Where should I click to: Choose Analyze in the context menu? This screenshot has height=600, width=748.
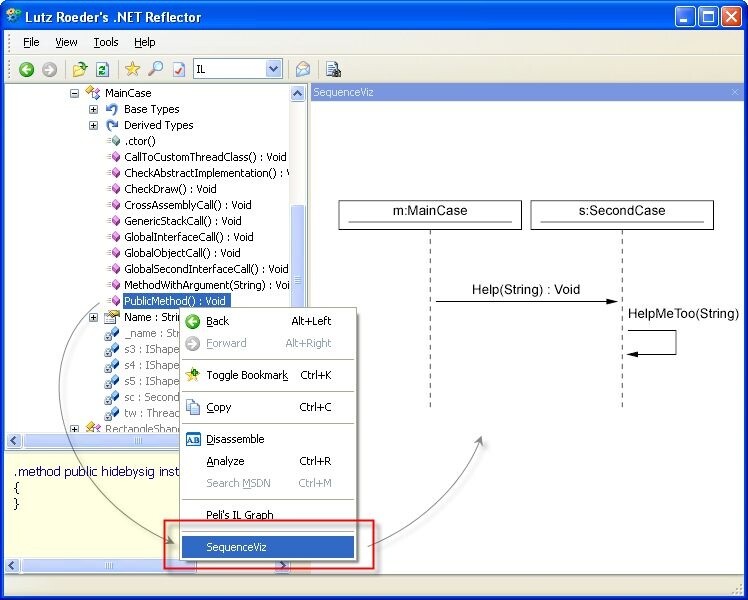[268, 461]
